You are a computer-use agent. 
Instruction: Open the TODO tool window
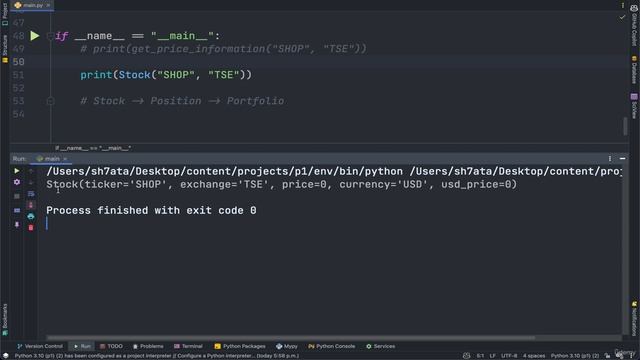tap(111, 346)
